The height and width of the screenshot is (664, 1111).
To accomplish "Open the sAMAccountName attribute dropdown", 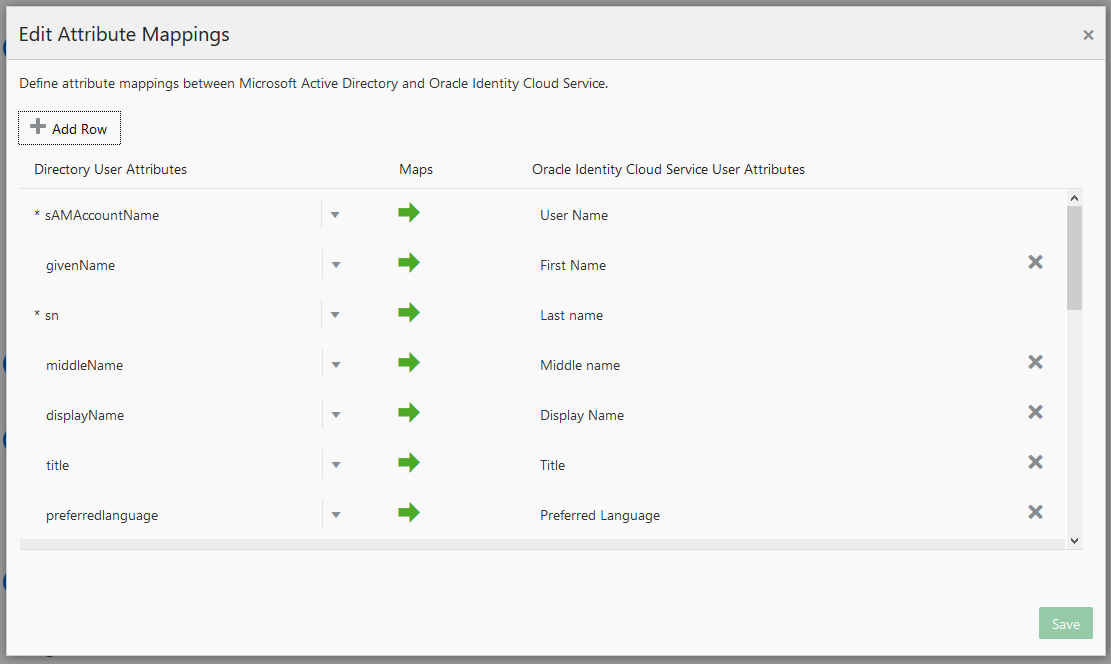I will coord(335,214).
